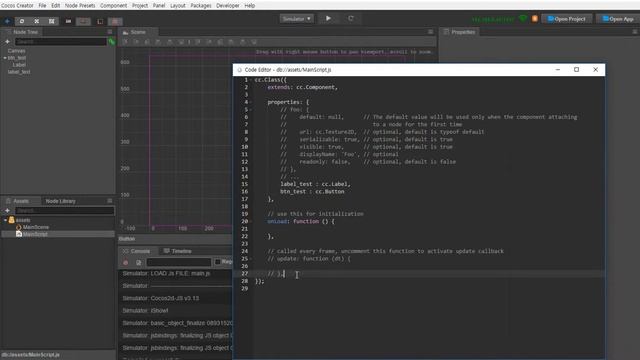The image size is (640, 360).
Task: Click the first align icon in Scene toolbar
Action: click(125, 42)
